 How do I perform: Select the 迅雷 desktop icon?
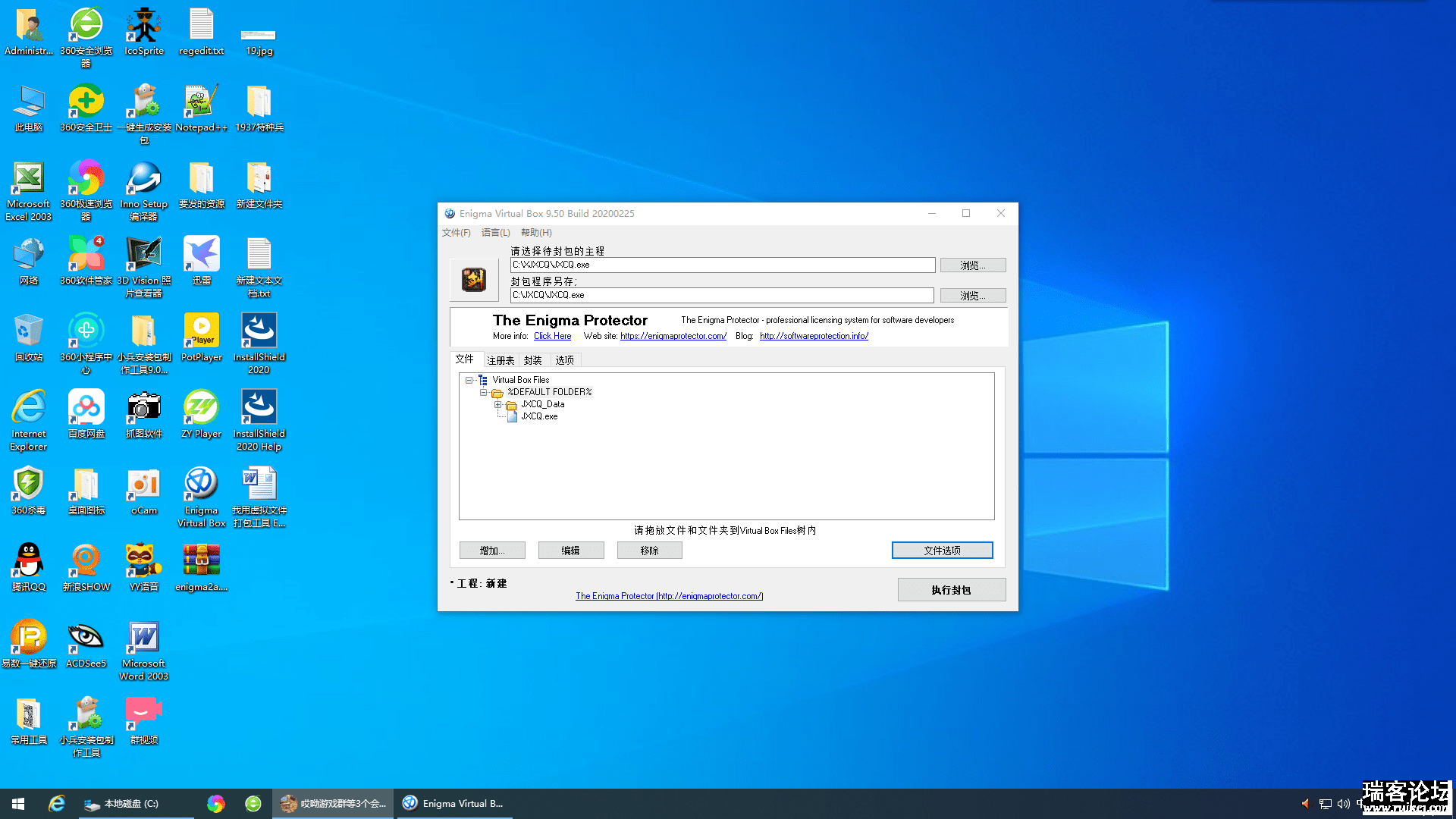202,261
